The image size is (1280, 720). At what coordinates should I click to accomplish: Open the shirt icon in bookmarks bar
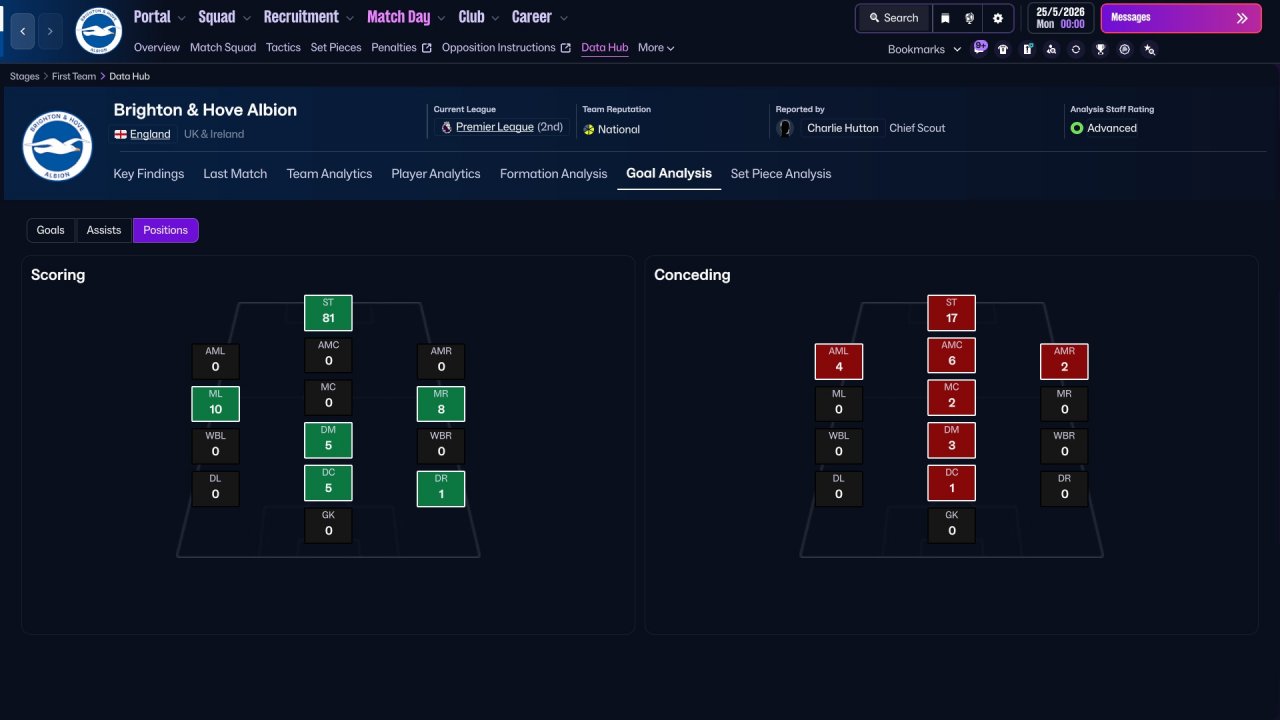click(x=1003, y=49)
